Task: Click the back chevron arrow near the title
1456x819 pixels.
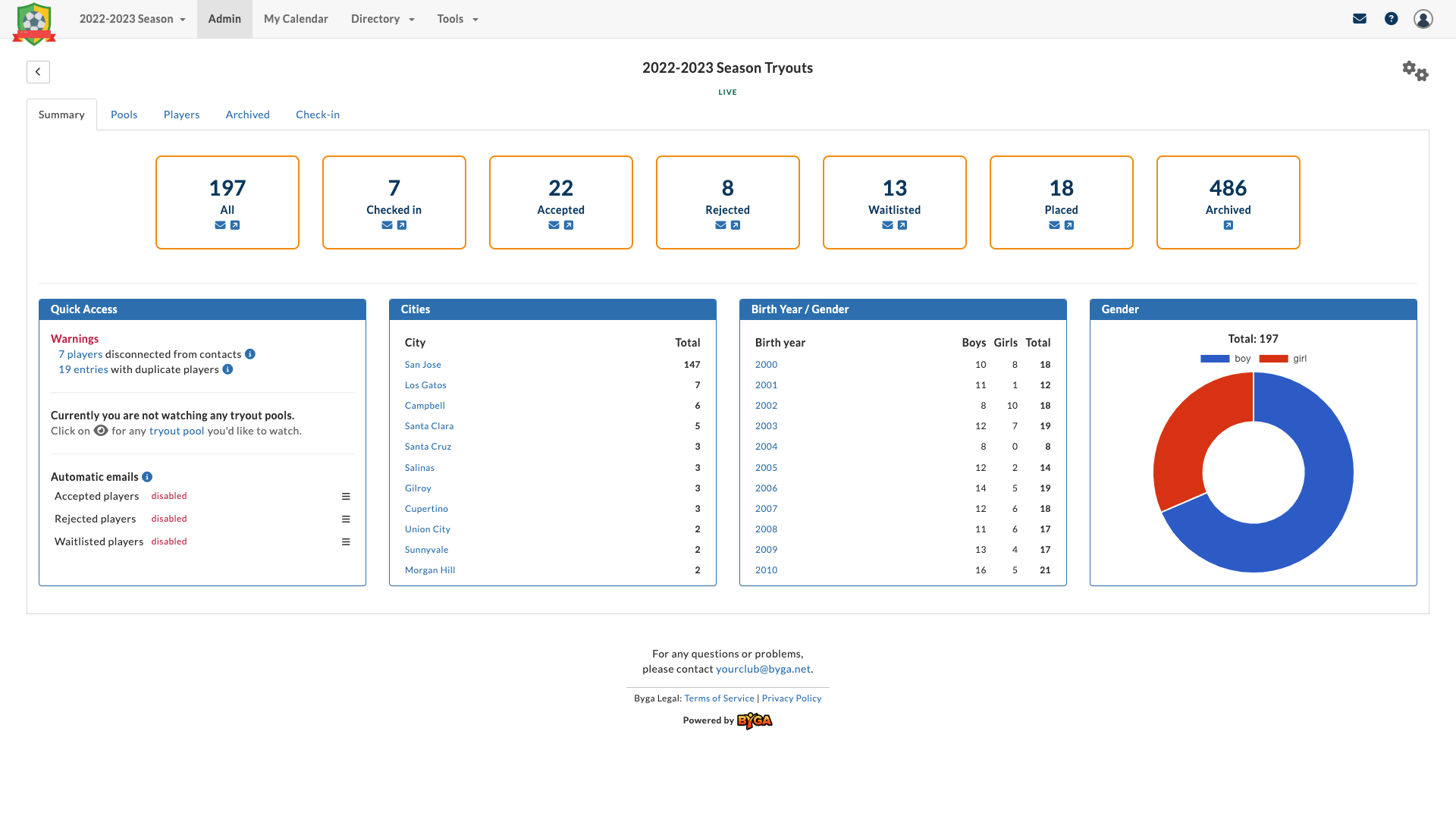Action: (37, 71)
